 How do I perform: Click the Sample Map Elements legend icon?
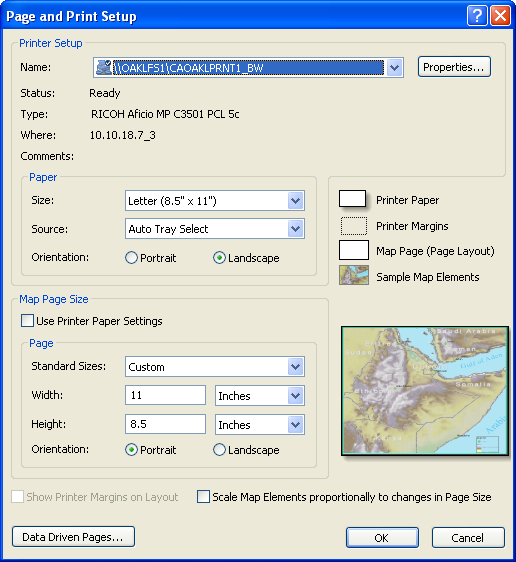(x=354, y=275)
